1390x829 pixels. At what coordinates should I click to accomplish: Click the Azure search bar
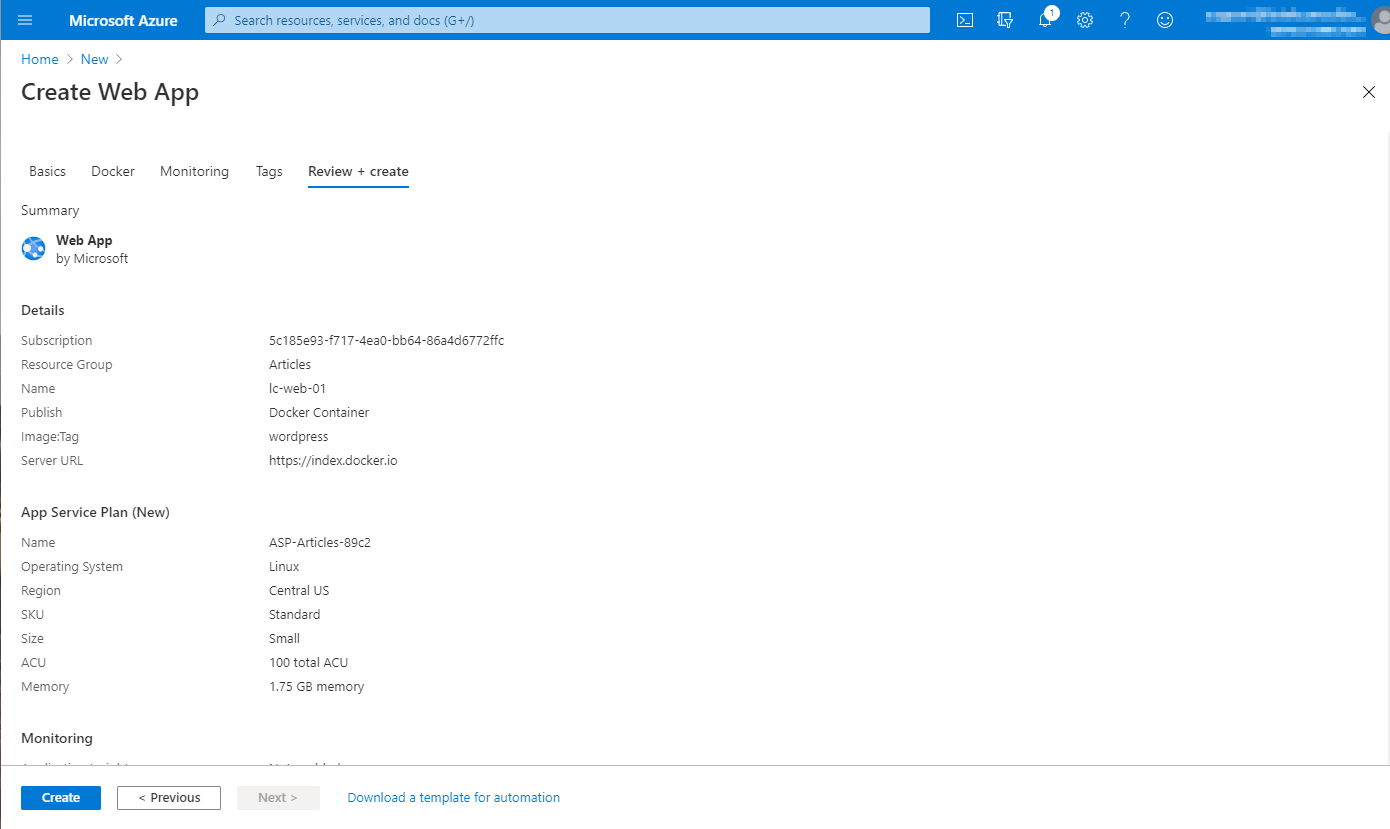(566, 19)
